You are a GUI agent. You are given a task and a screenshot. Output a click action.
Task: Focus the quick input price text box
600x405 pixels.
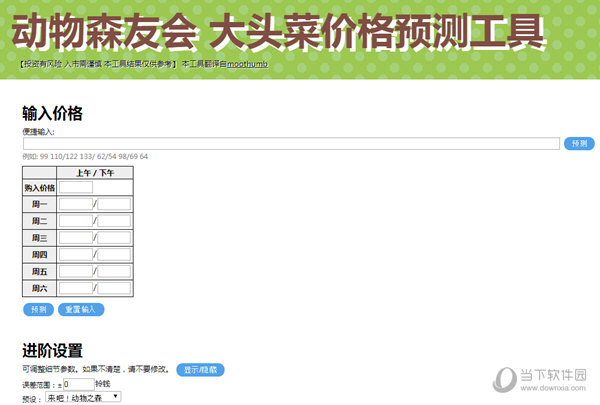coord(291,144)
